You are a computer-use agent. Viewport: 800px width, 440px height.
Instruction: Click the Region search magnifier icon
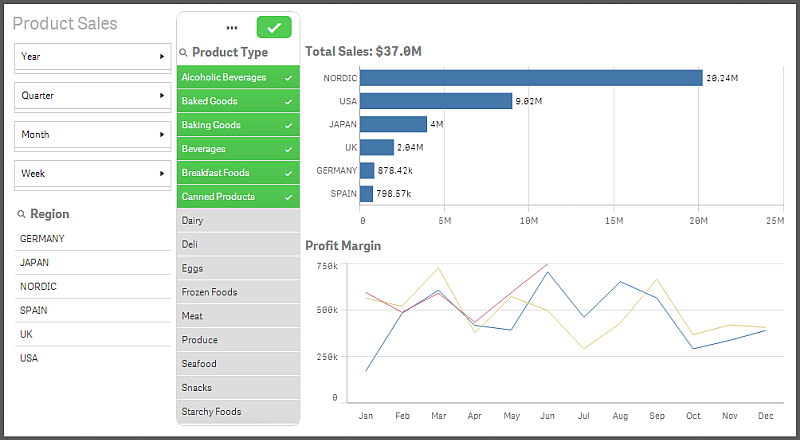tap(21, 214)
